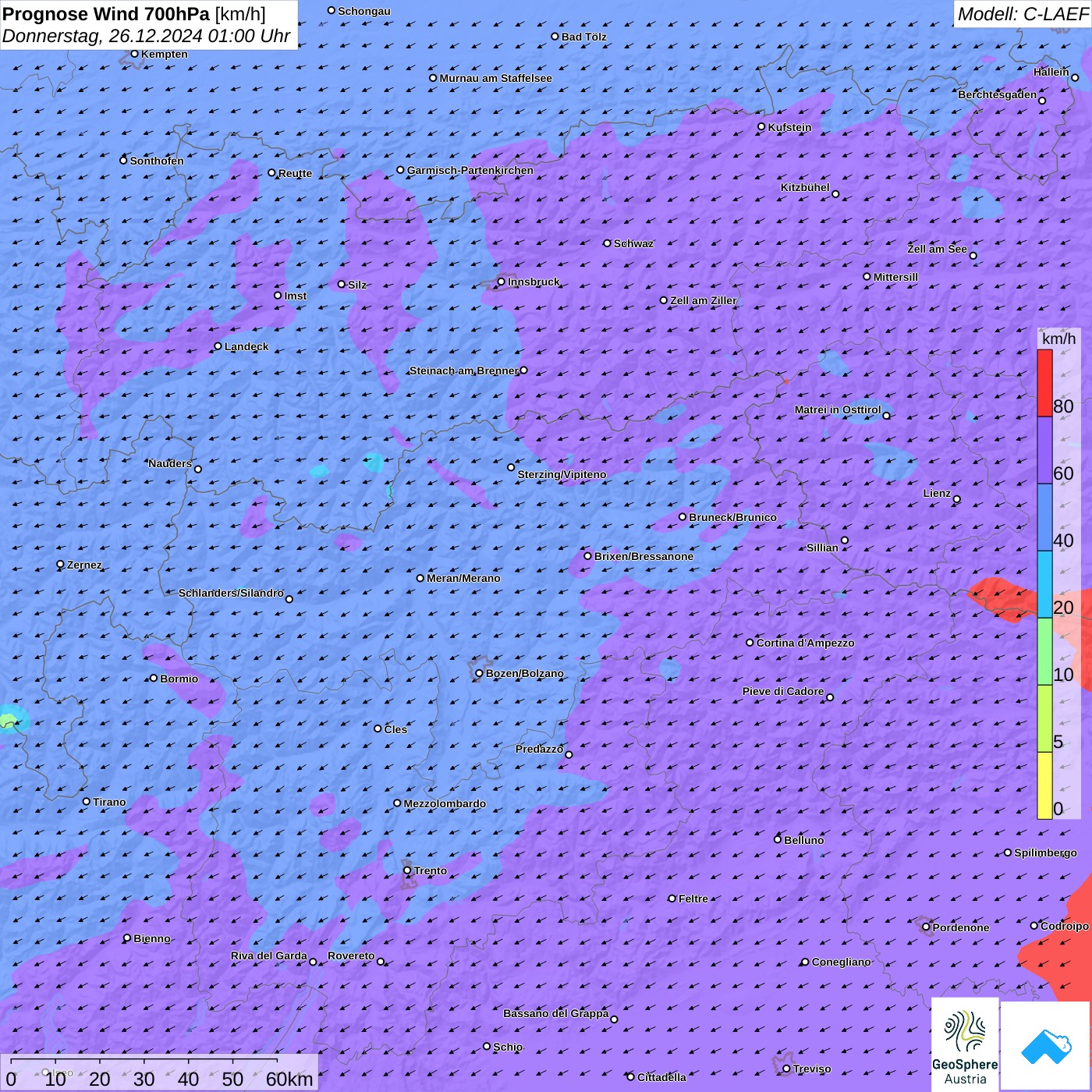Screen dimensions: 1092x1092
Task: Click the Bruneck/Brunico city marker
Action: tap(682, 516)
